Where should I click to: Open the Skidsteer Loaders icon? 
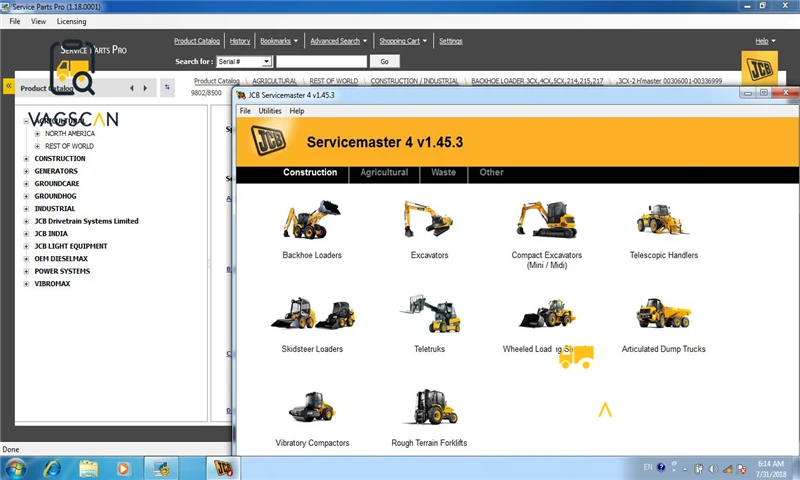311,316
